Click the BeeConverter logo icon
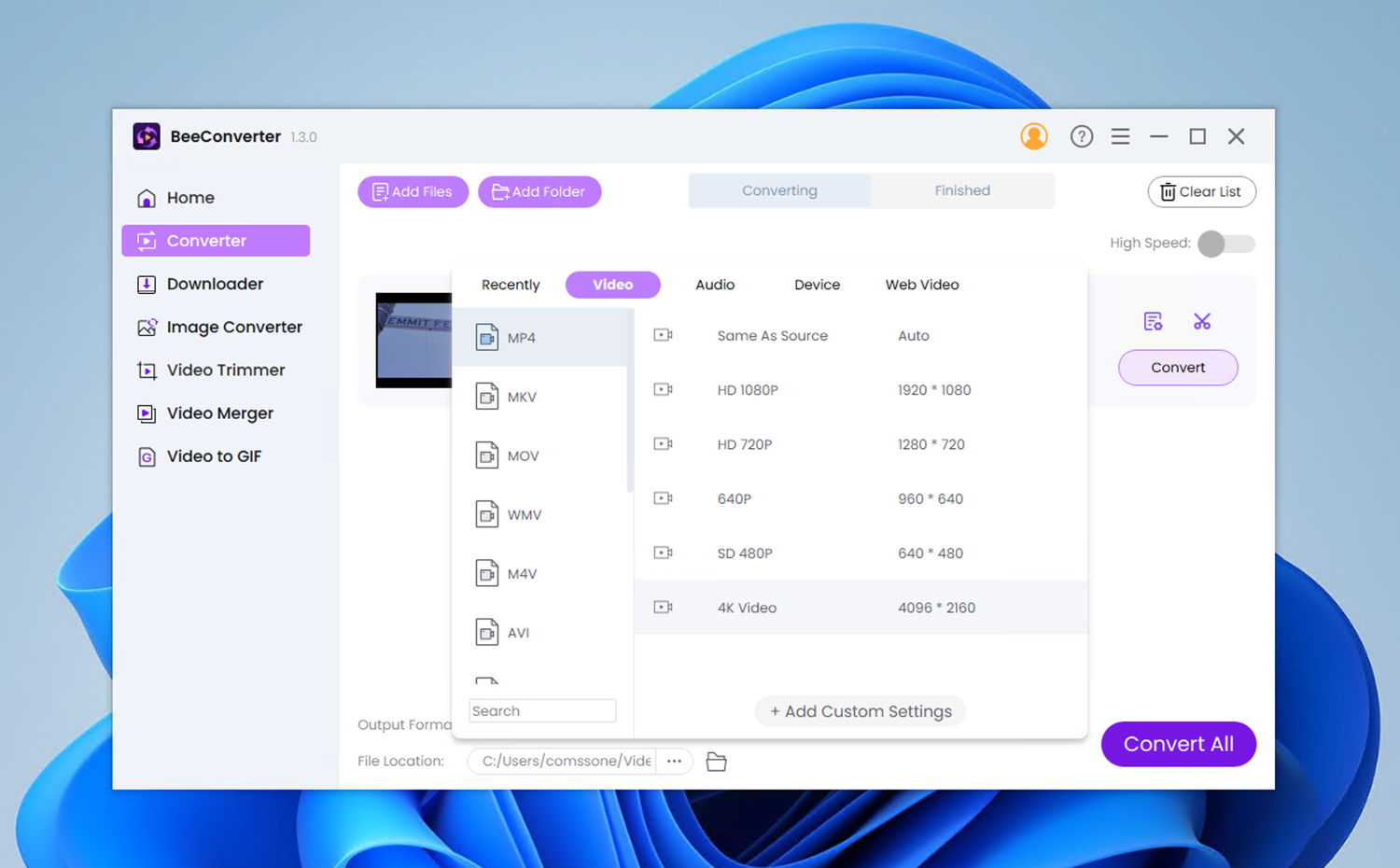 (147, 136)
